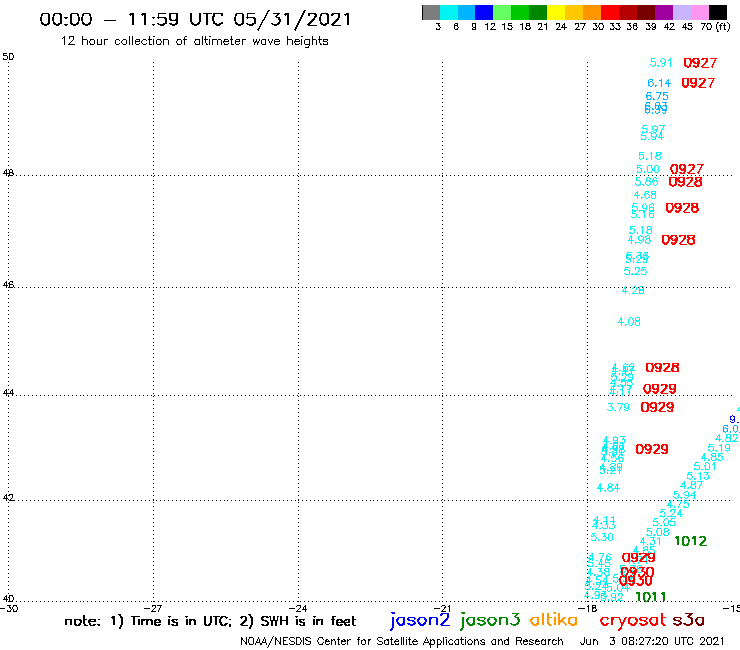Click the -21 longitude axis label

click(x=442, y=608)
